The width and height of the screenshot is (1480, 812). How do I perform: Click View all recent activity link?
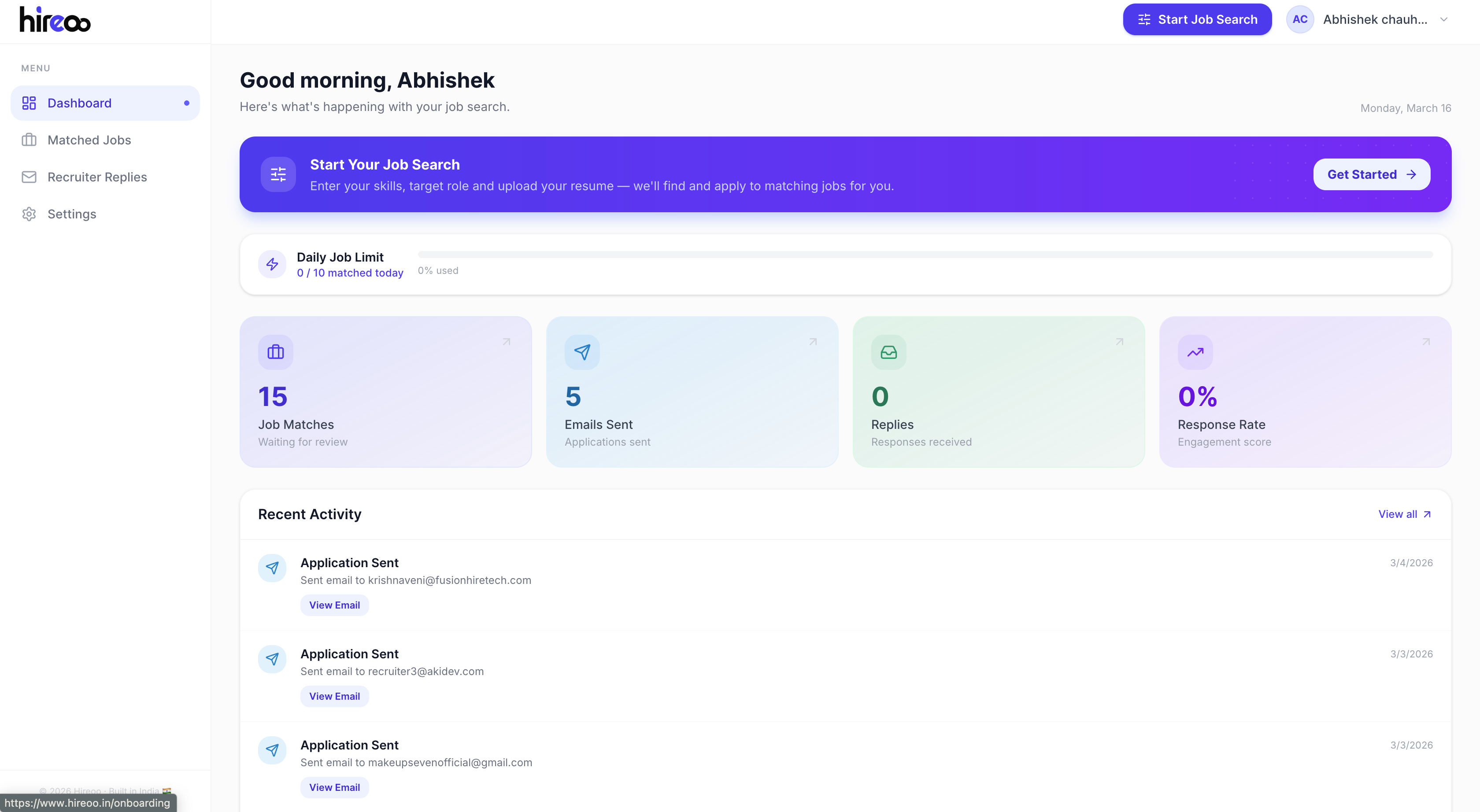[1404, 514]
